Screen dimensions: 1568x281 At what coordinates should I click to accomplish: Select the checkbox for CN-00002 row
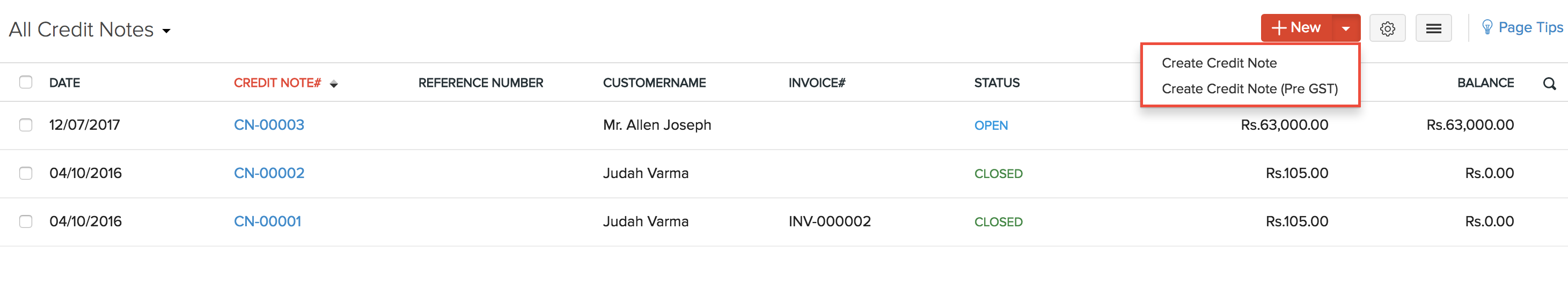coord(26,173)
